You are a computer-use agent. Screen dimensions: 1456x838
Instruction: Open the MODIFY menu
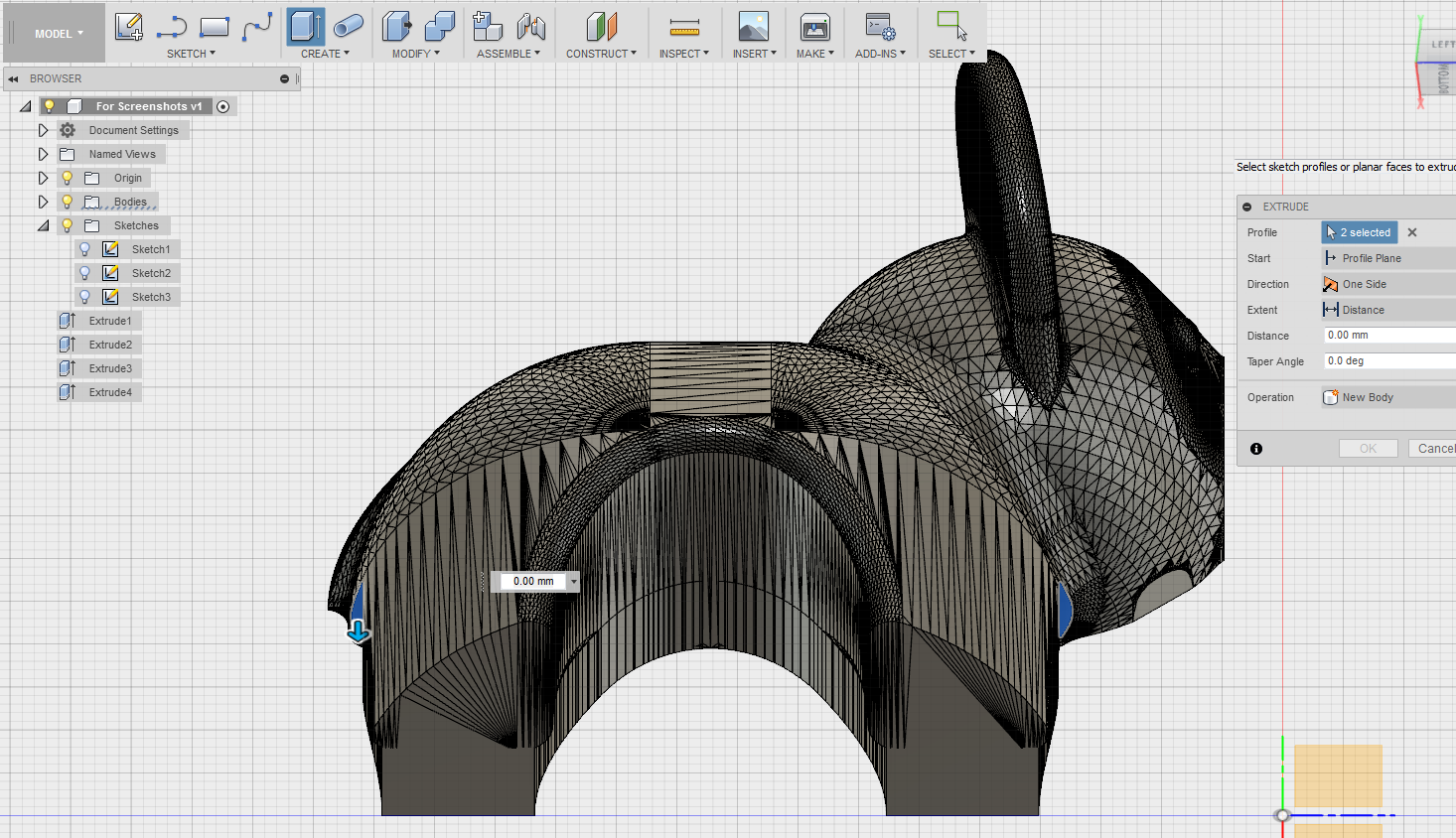(x=415, y=54)
